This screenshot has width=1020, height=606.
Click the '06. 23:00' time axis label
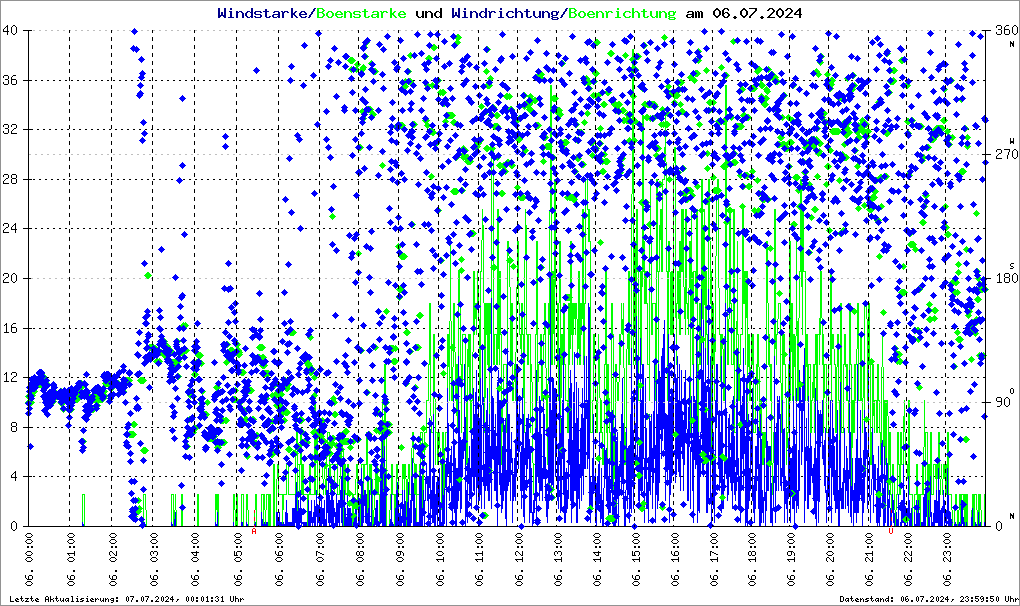pos(946,559)
